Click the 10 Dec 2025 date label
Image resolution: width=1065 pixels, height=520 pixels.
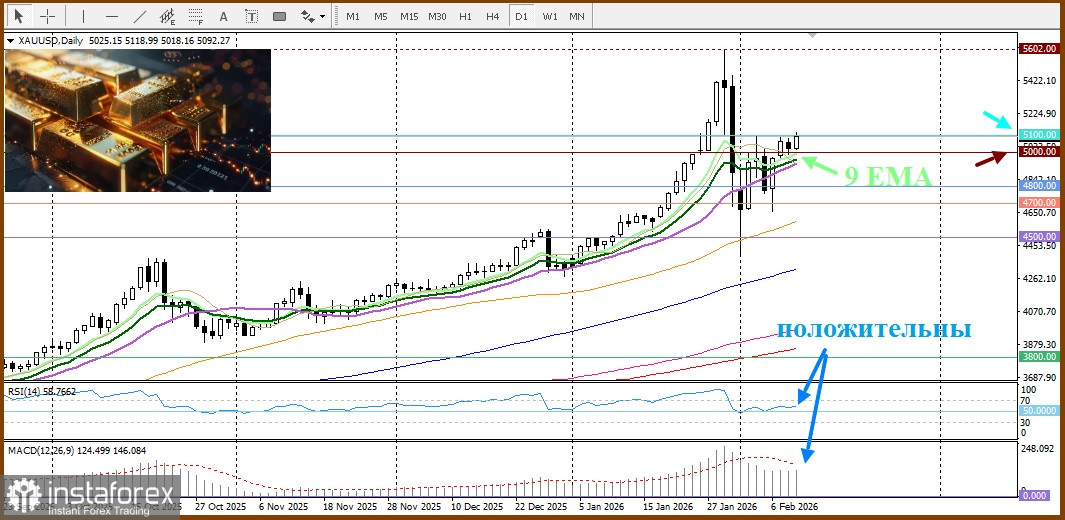click(477, 507)
